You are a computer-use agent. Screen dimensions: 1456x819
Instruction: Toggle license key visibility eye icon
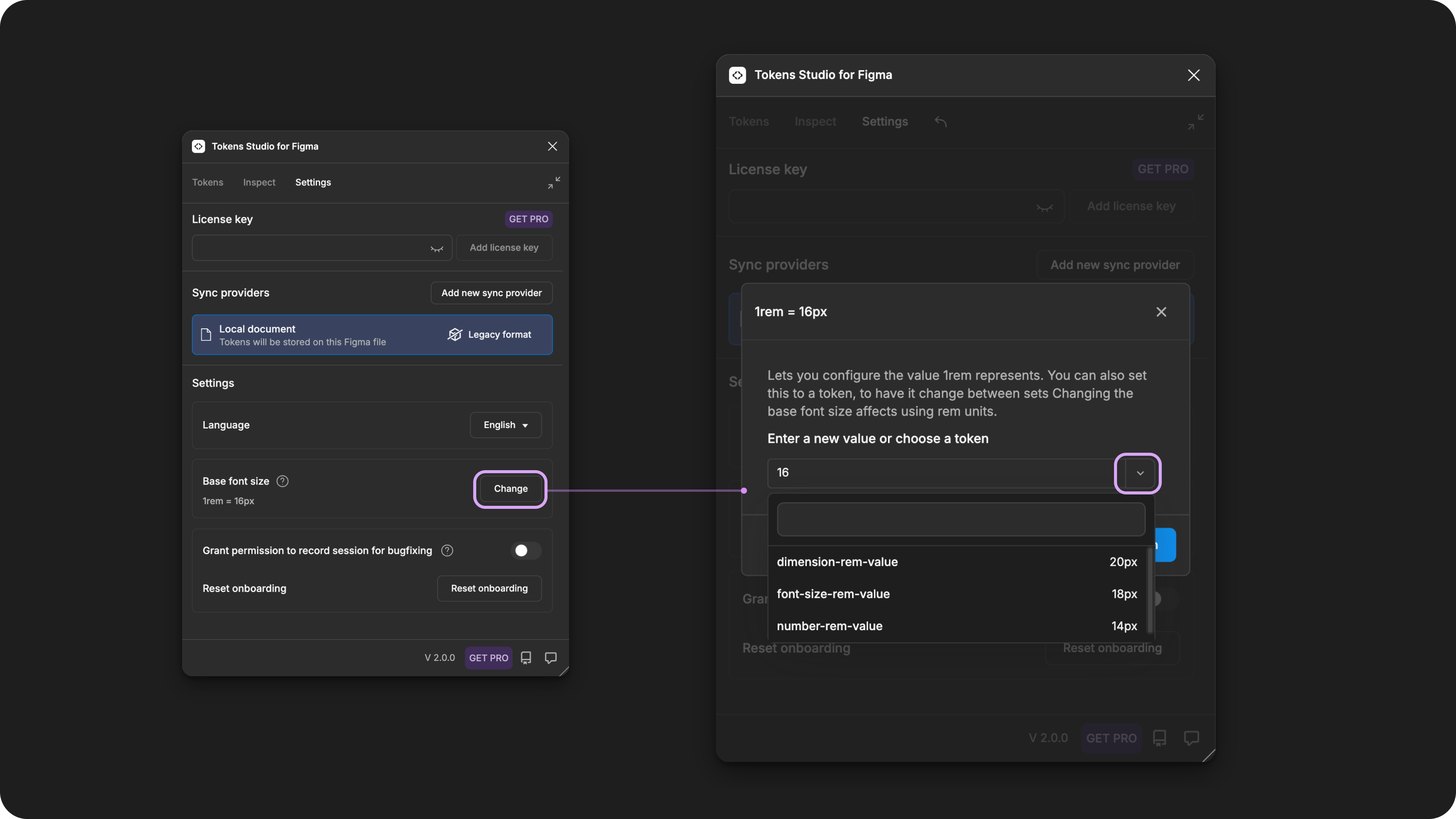437,248
